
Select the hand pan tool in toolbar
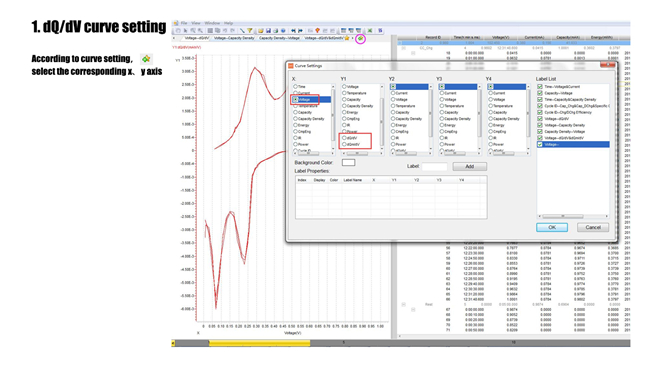click(x=178, y=31)
